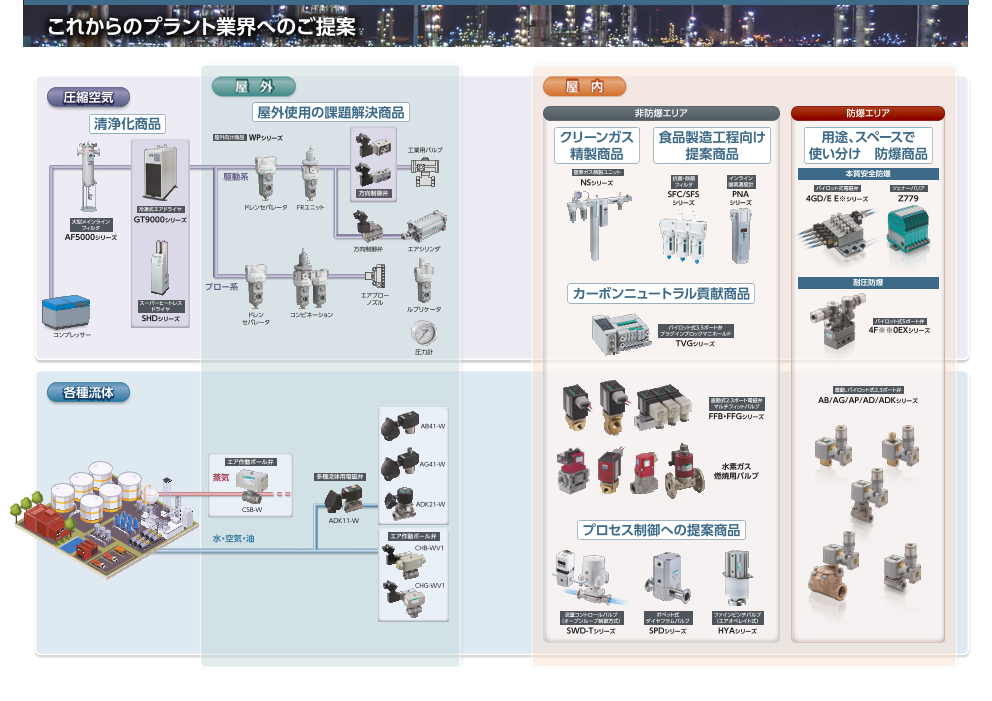992x701 pixels.
Task: Select the 食品製造工程向け提案商品 heading box
Action: [x=712, y=146]
